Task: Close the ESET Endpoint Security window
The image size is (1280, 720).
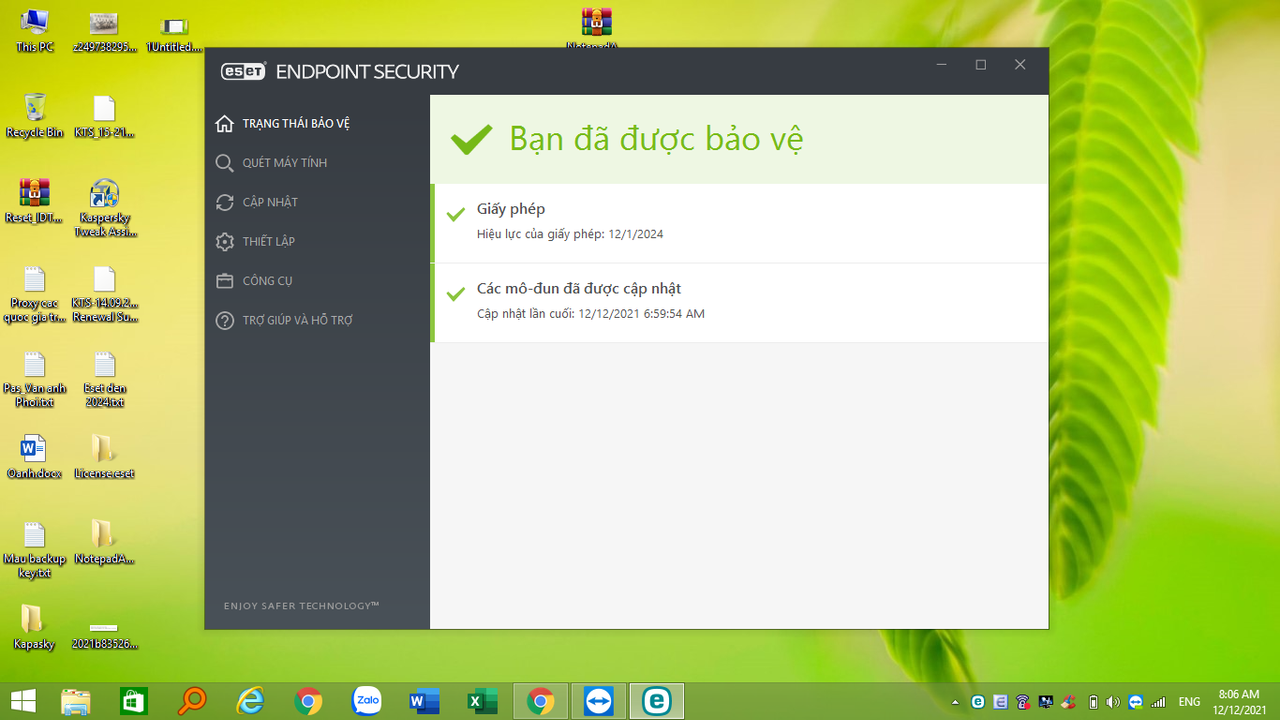Action: pyautogui.click(x=1020, y=65)
